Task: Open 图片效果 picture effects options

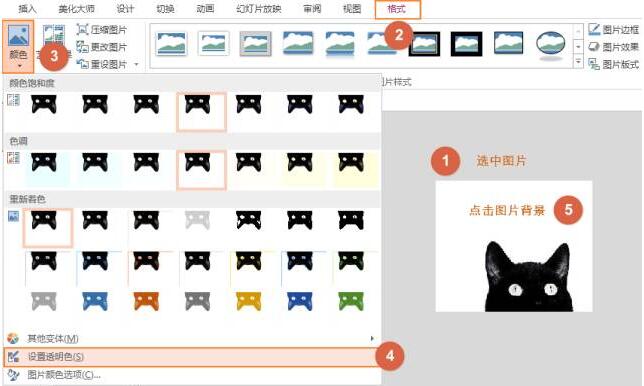Action: 613,47
